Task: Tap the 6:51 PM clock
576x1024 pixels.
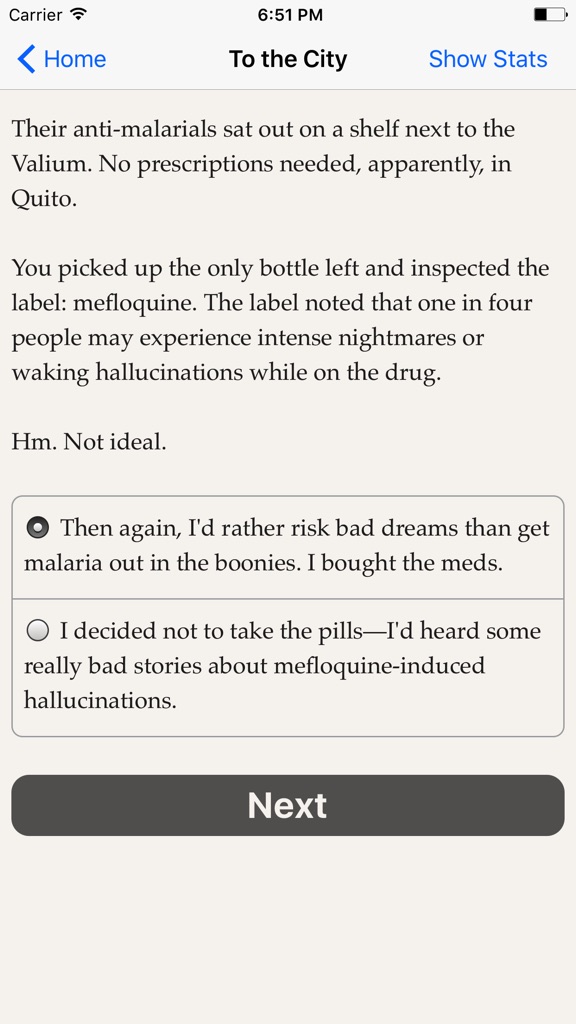Action: tap(290, 14)
